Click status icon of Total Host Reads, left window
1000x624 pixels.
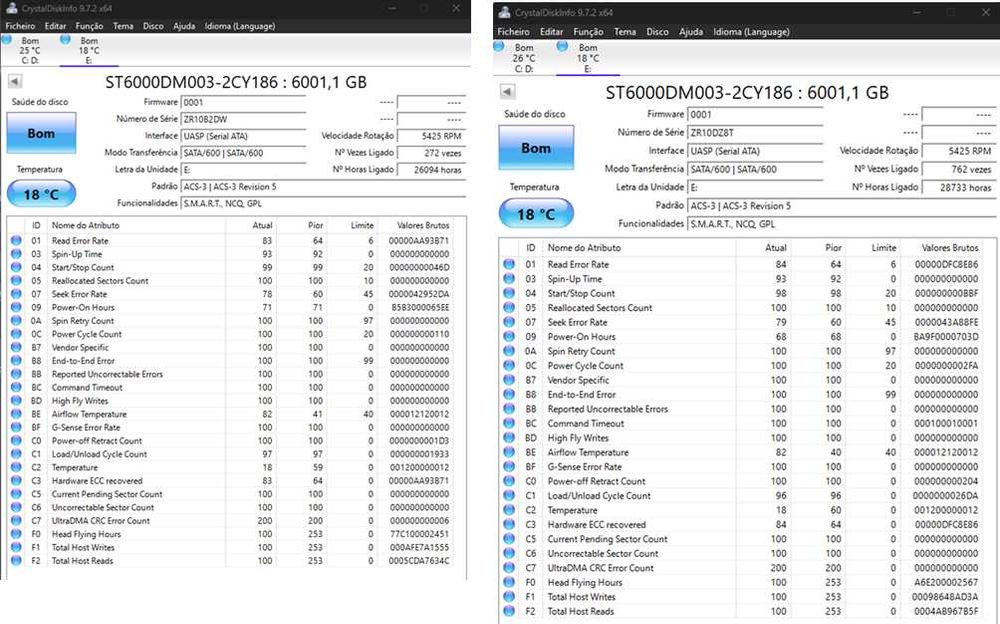click(x=16, y=561)
